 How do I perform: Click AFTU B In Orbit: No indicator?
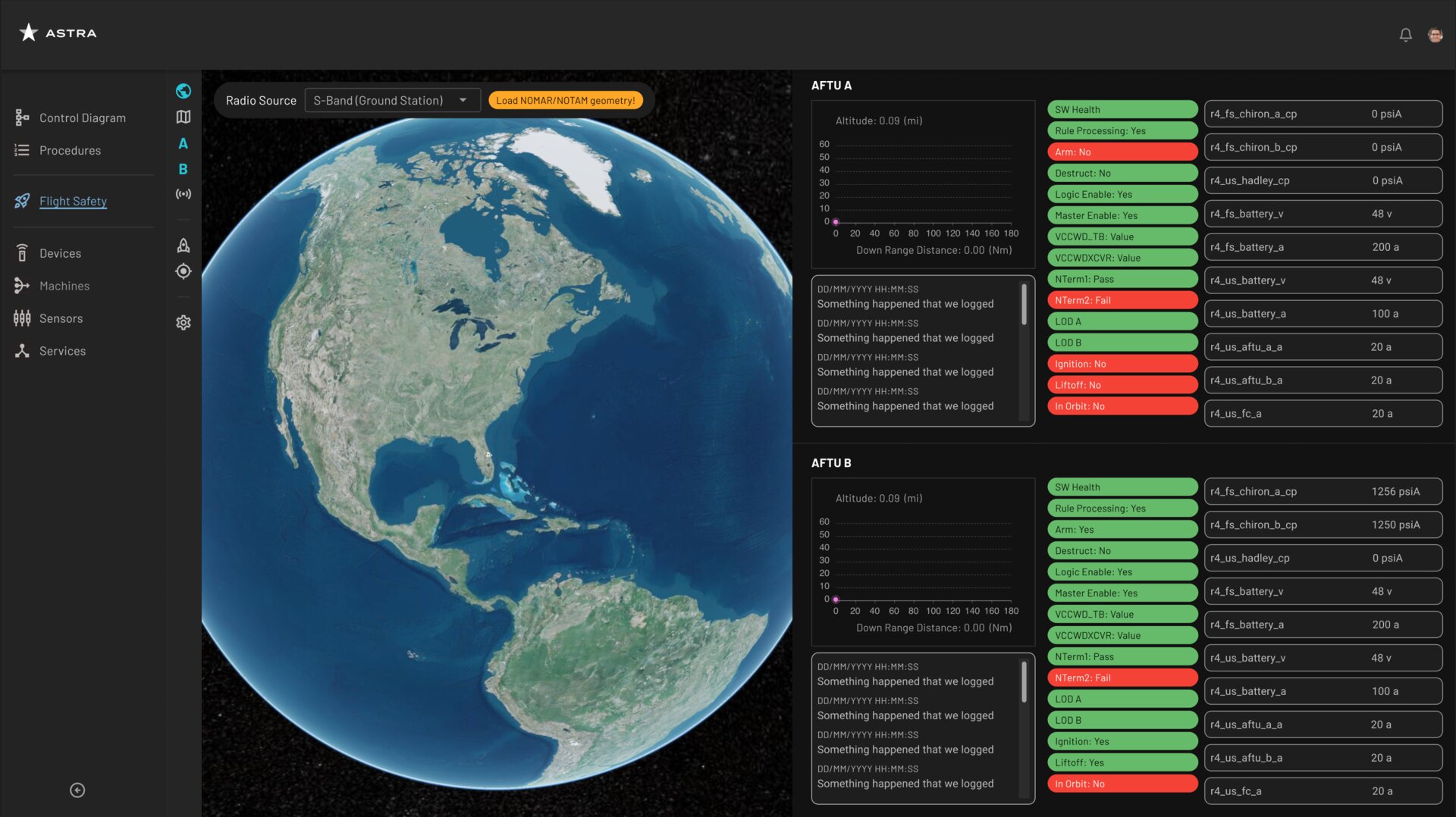(1122, 784)
